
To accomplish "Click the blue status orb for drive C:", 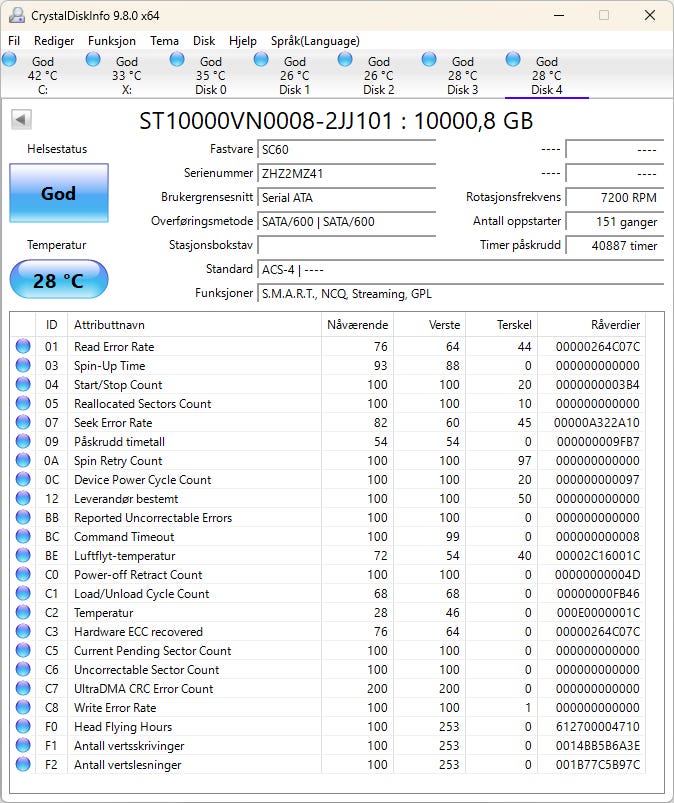I will point(10,60).
